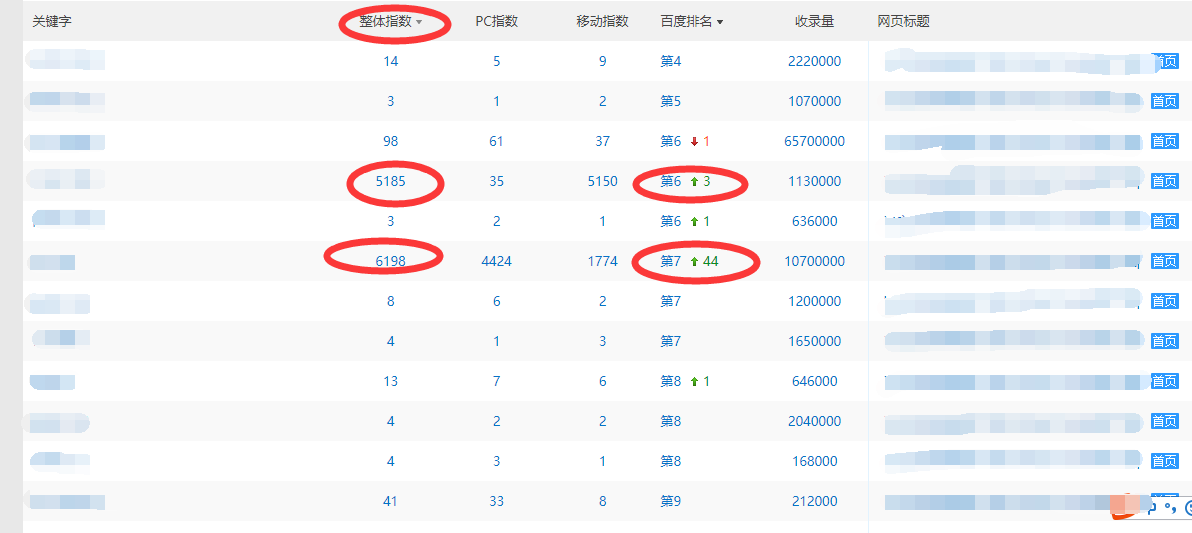This screenshot has width=1192, height=533.
Task: Click the red down arrow beside 第6
Action: 694,141
